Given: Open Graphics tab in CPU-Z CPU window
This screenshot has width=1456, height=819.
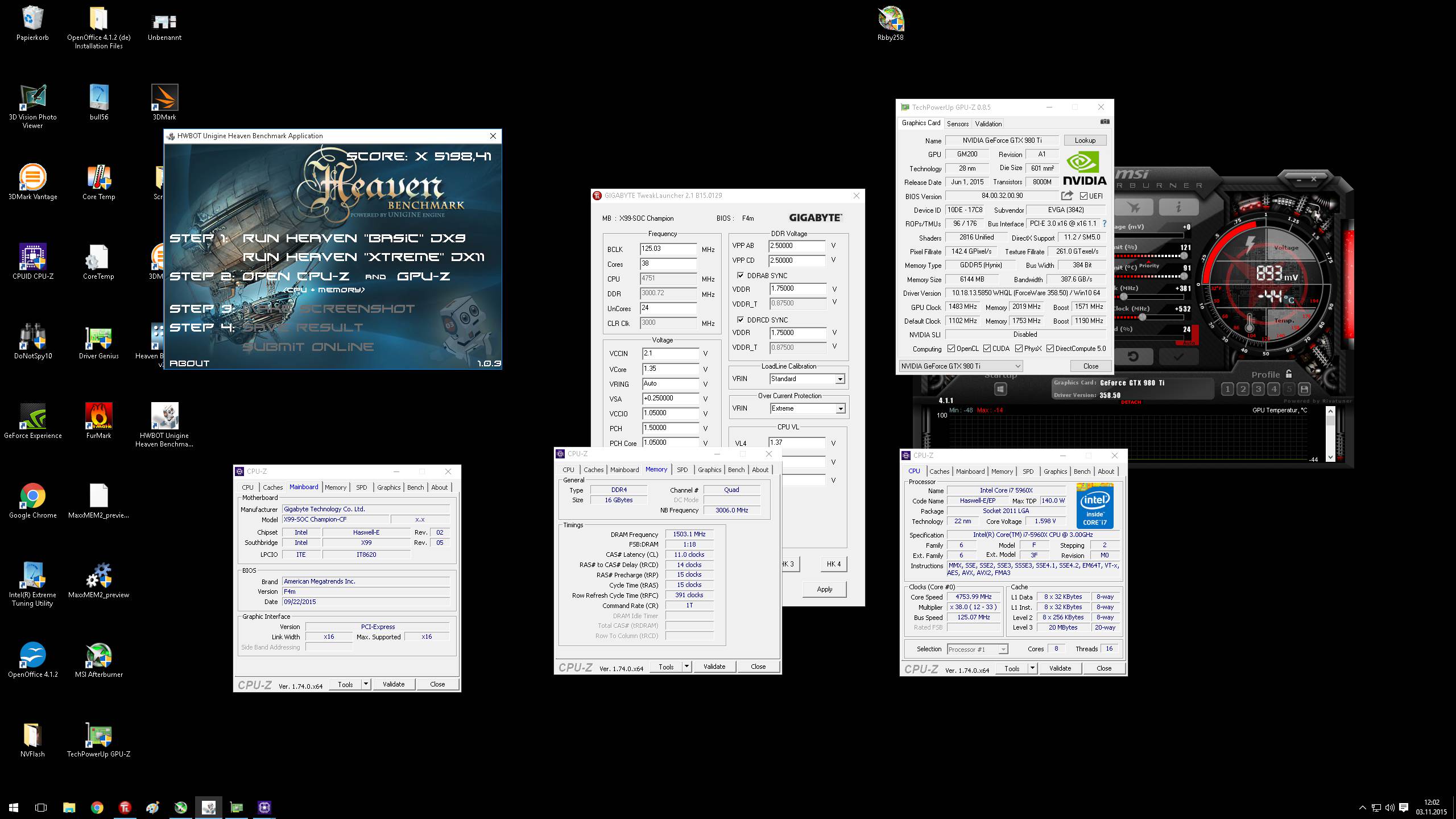Looking at the screenshot, I should [x=1055, y=471].
